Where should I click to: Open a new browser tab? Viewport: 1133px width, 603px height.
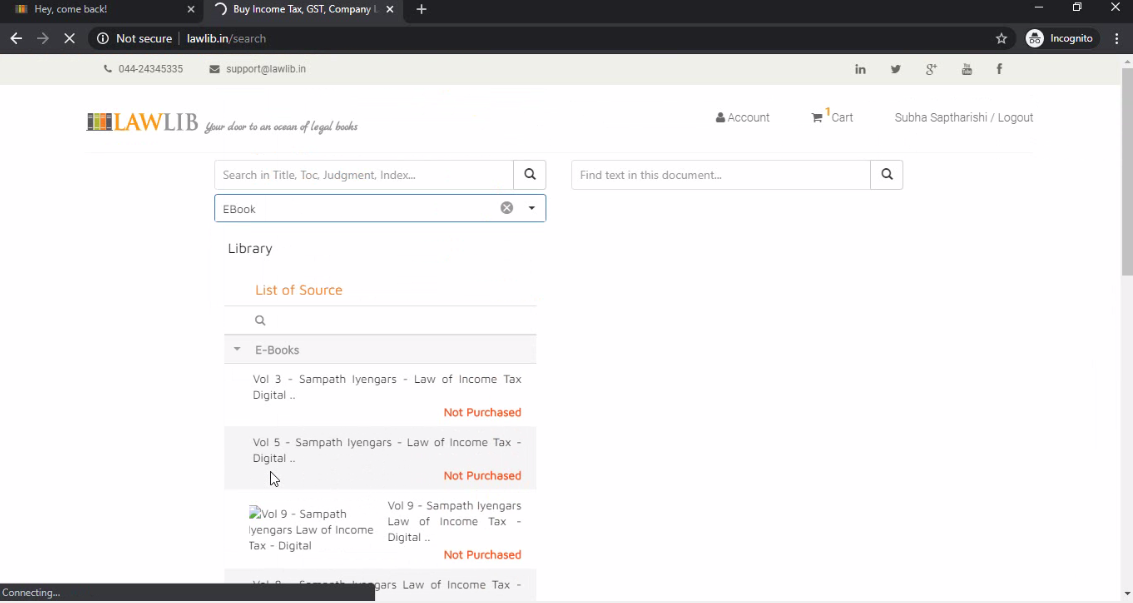(x=421, y=9)
